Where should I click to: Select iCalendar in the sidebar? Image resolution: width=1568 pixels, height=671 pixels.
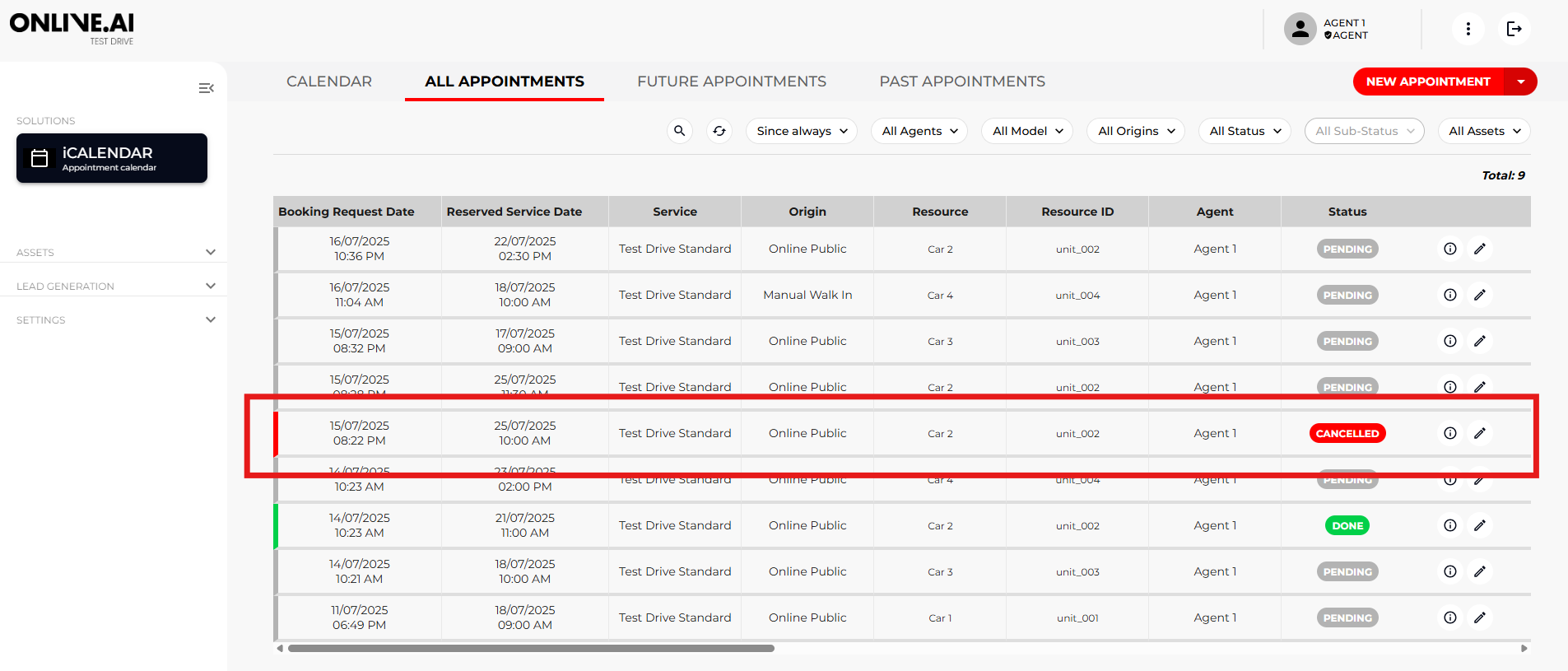[112, 158]
